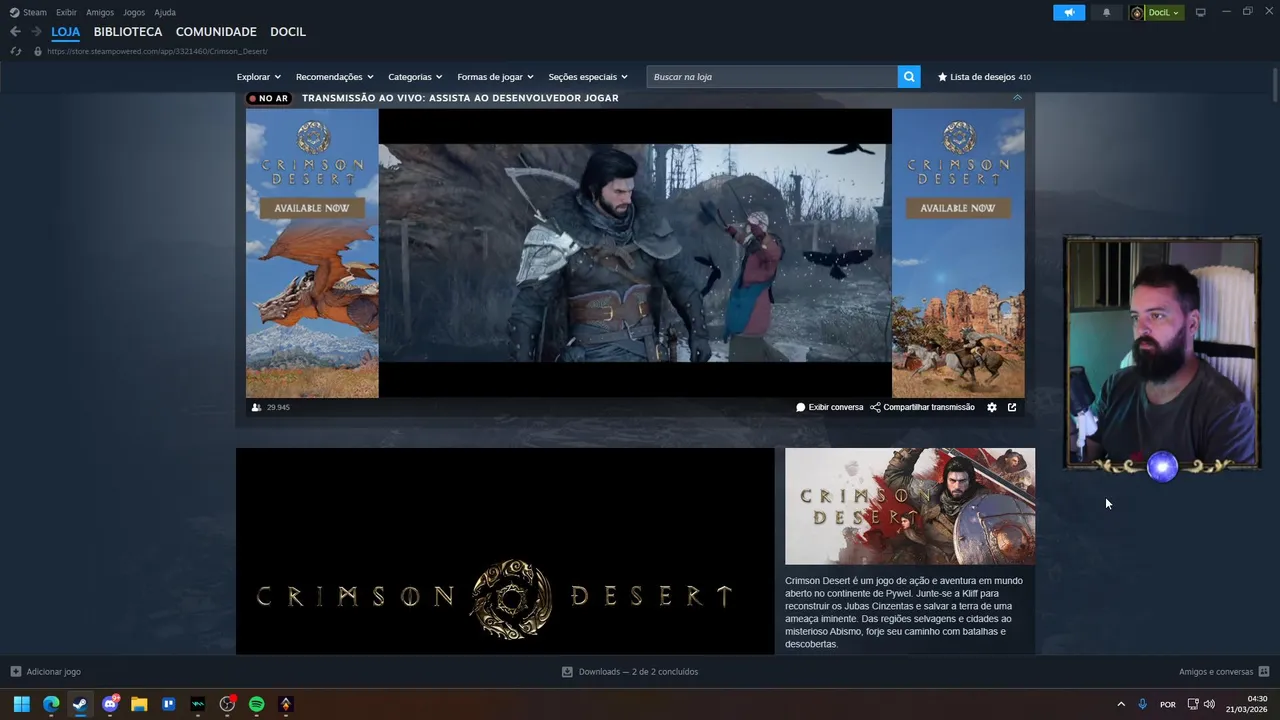
Task: Click the page vertical scrollbar
Action: [x=1275, y=84]
